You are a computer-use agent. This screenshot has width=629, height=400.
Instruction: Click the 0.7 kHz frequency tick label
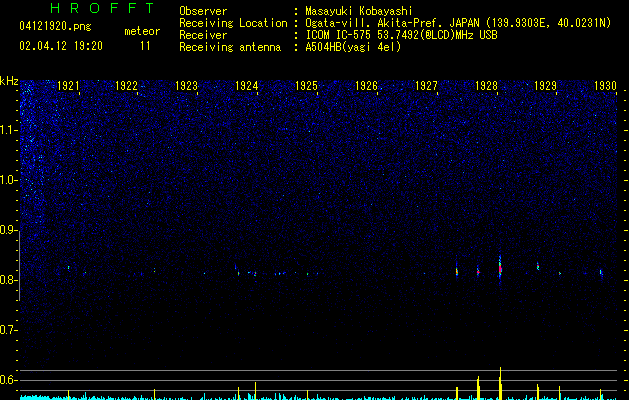[x=7, y=330]
